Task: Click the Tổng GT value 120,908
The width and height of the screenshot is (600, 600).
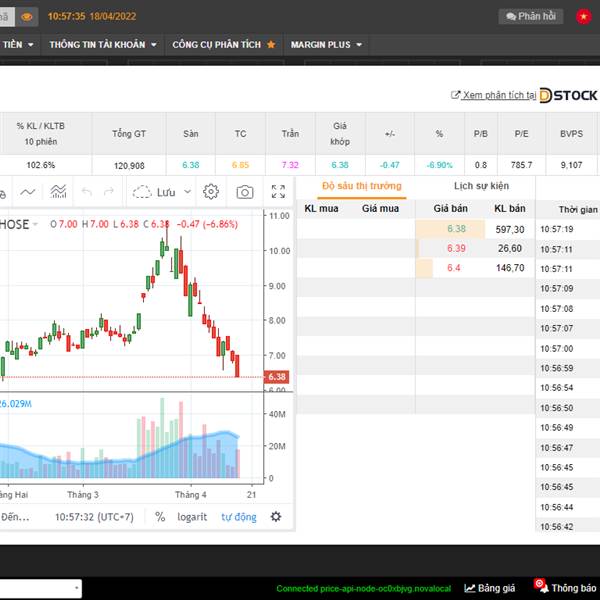Action: click(x=129, y=165)
